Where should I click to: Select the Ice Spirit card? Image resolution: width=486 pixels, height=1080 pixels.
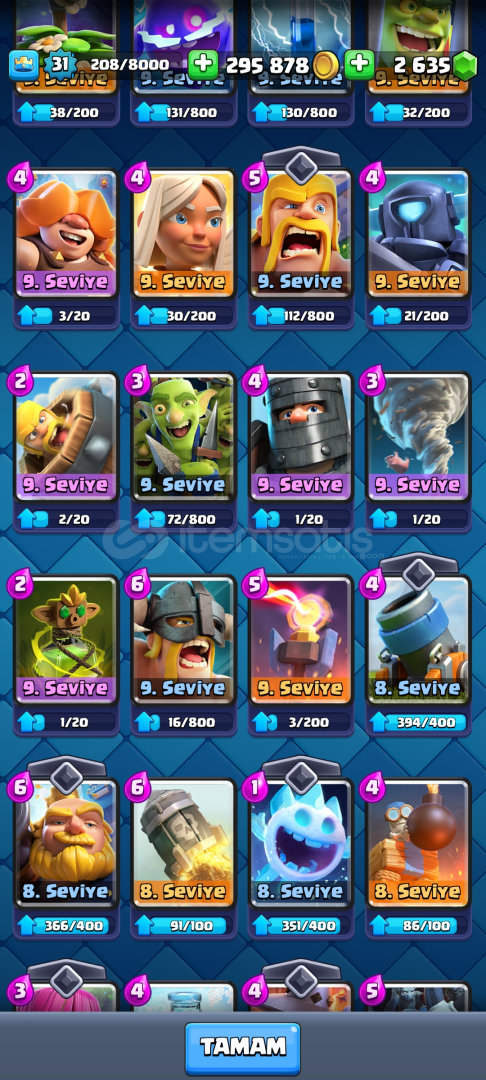[x=301, y=843]
